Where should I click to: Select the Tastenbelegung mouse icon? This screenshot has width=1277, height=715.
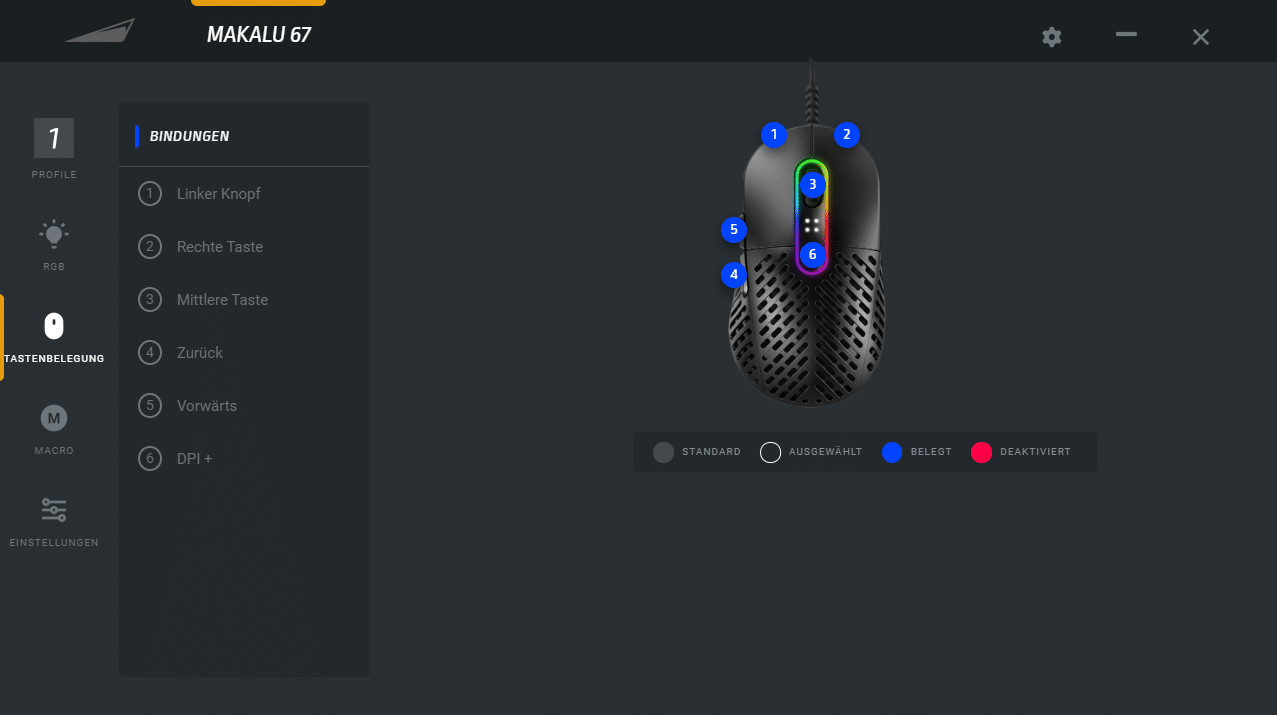(x=54, y=326)
